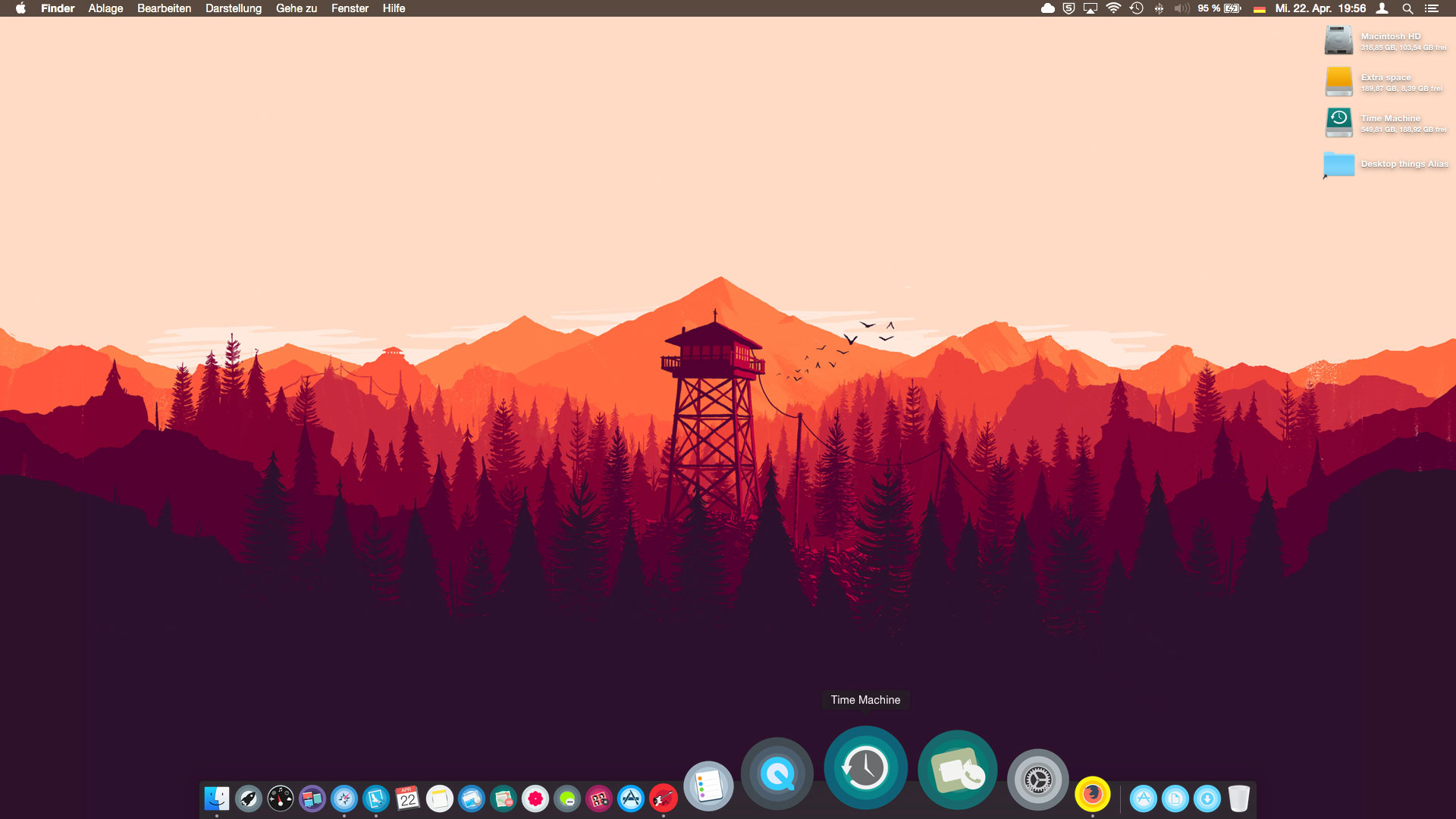Click the date and time display
1456x819 pixels.
[x=1320, y=8]
